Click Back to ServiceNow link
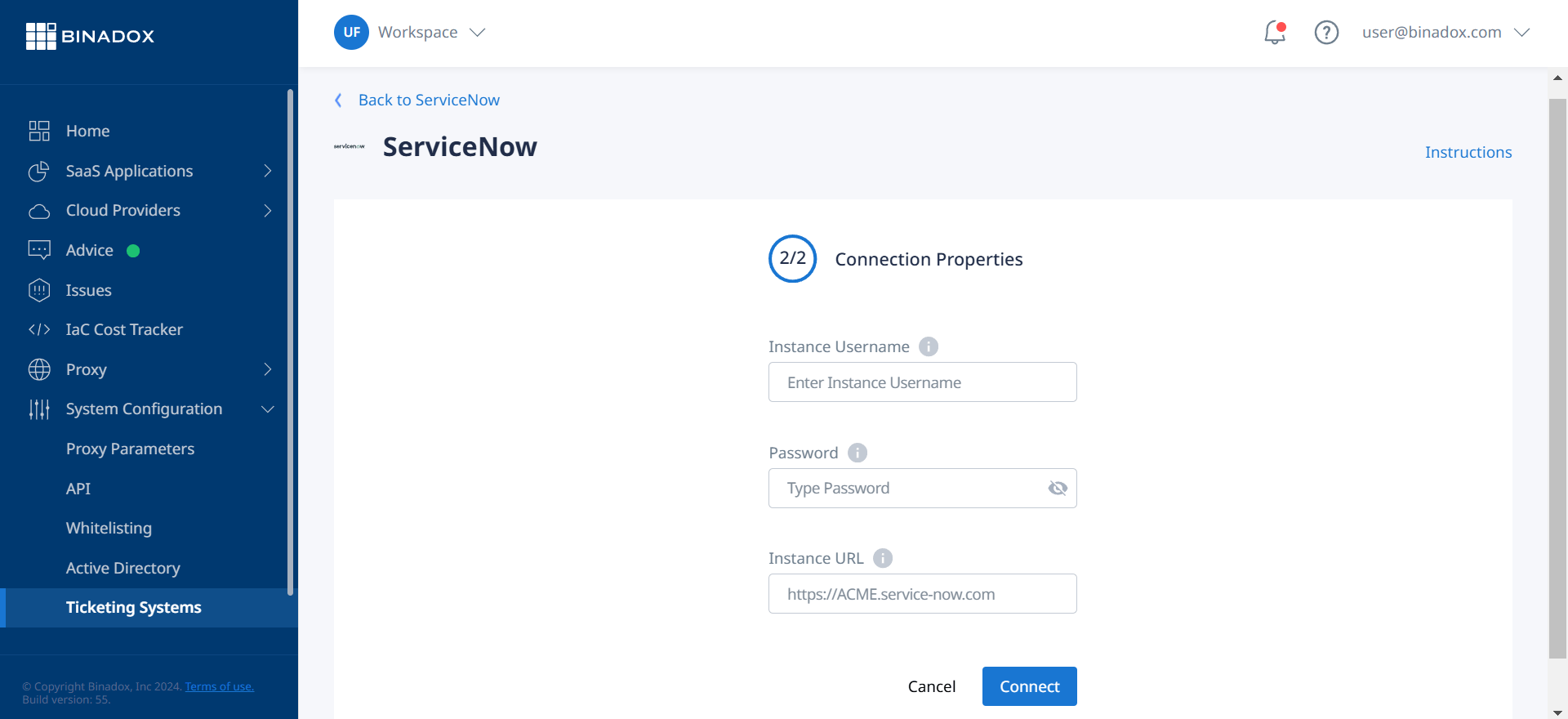This screenshot has height=719, width=1568. tap(429, 100)
